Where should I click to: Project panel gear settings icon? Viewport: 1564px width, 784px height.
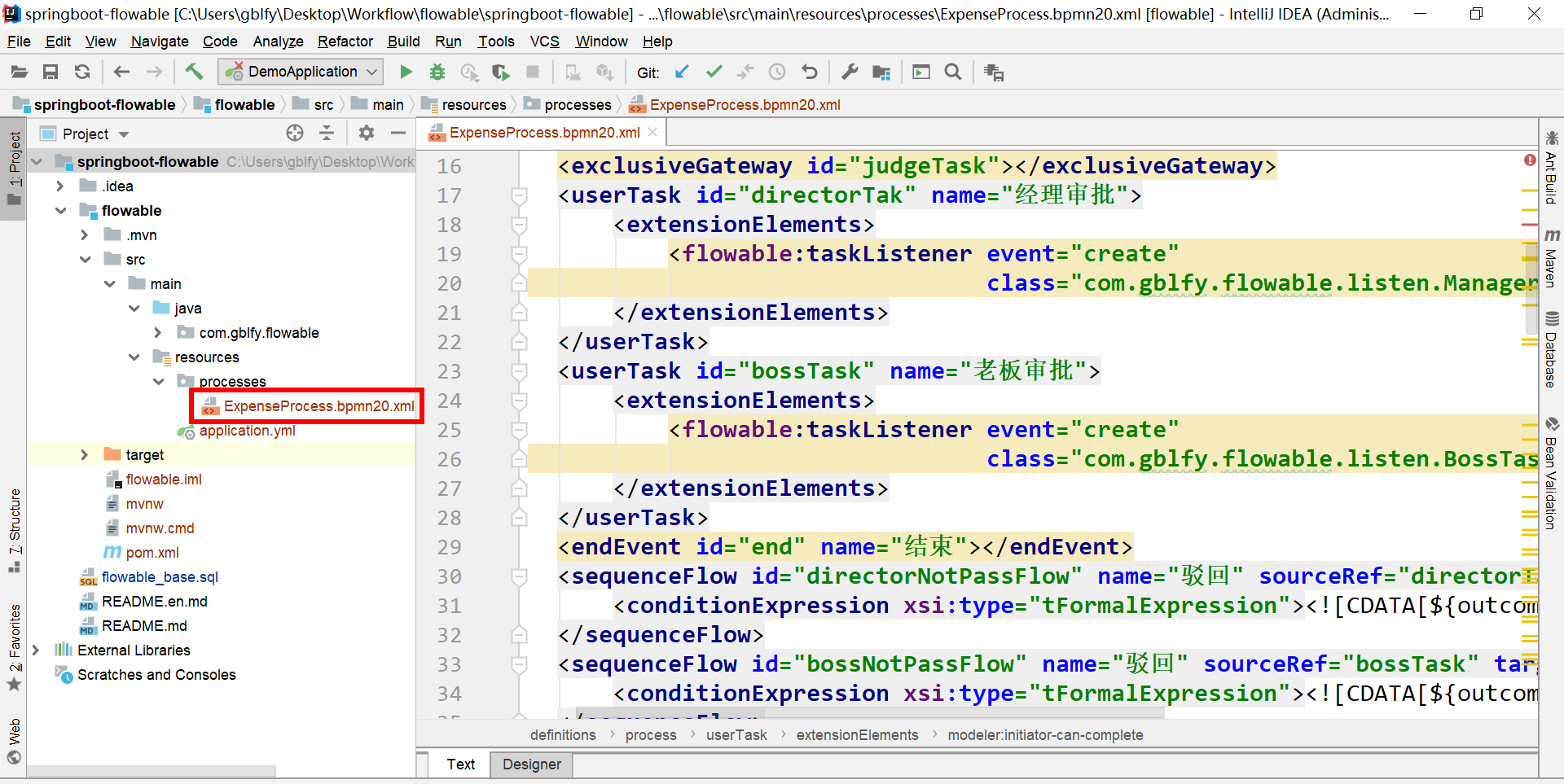click(x=367, y=134)
